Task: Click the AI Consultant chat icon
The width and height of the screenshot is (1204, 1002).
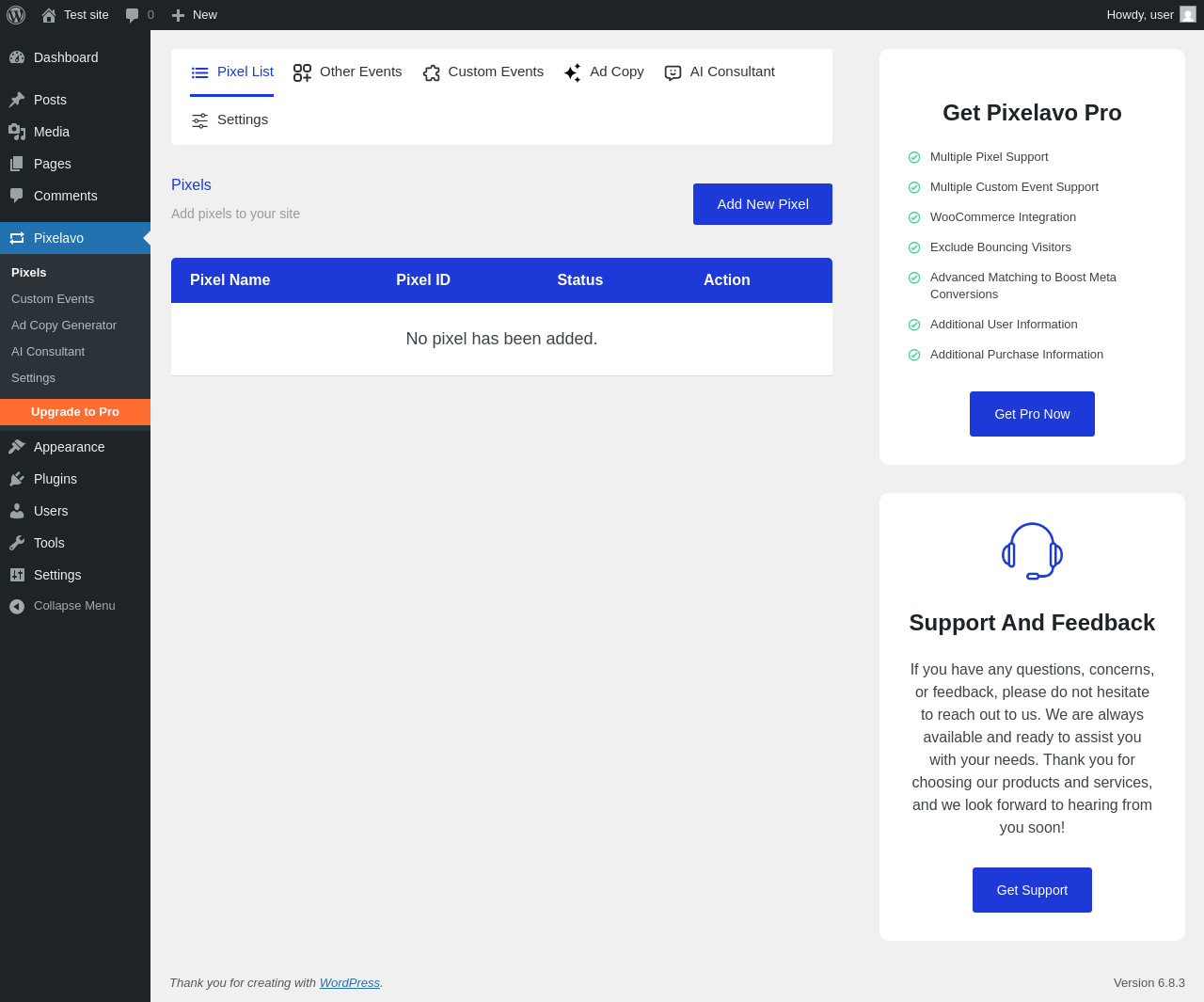Action: click(673, 72)
